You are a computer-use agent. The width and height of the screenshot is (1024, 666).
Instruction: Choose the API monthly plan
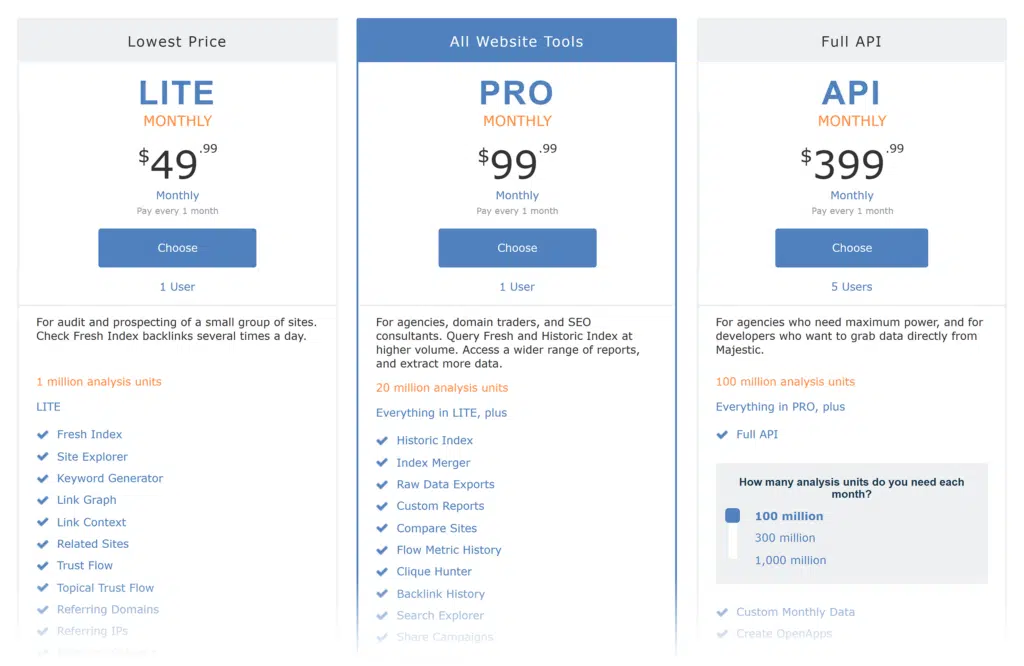[x=851, y=248]
